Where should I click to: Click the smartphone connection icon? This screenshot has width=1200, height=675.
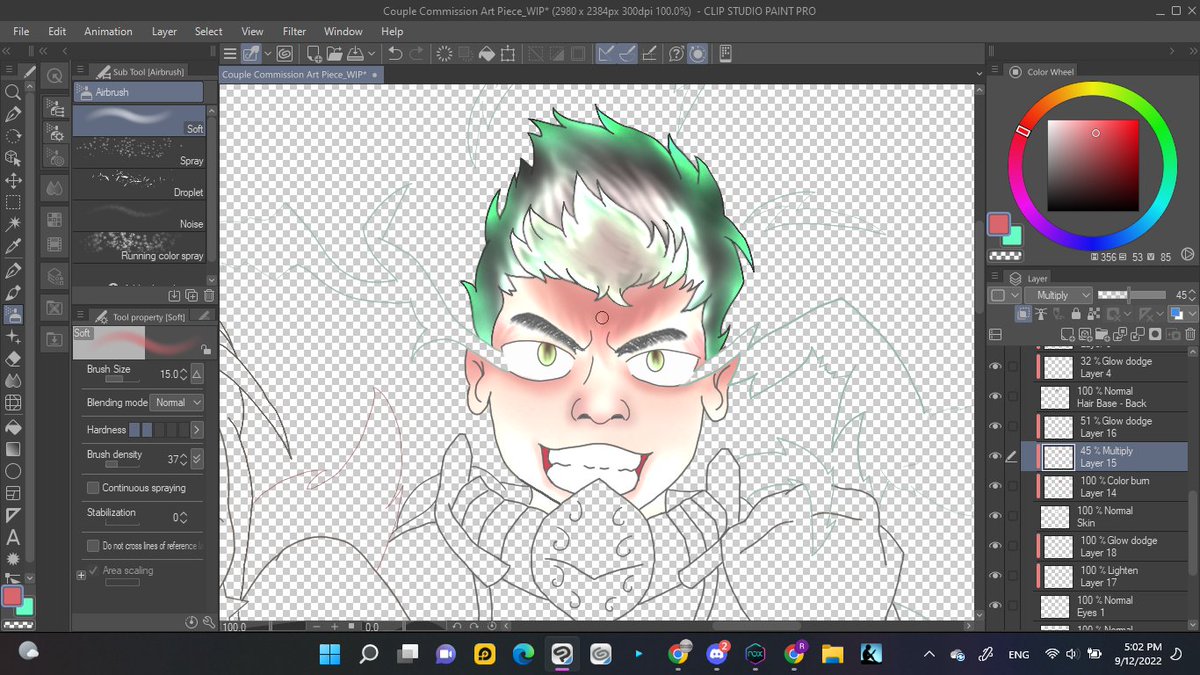726,53
